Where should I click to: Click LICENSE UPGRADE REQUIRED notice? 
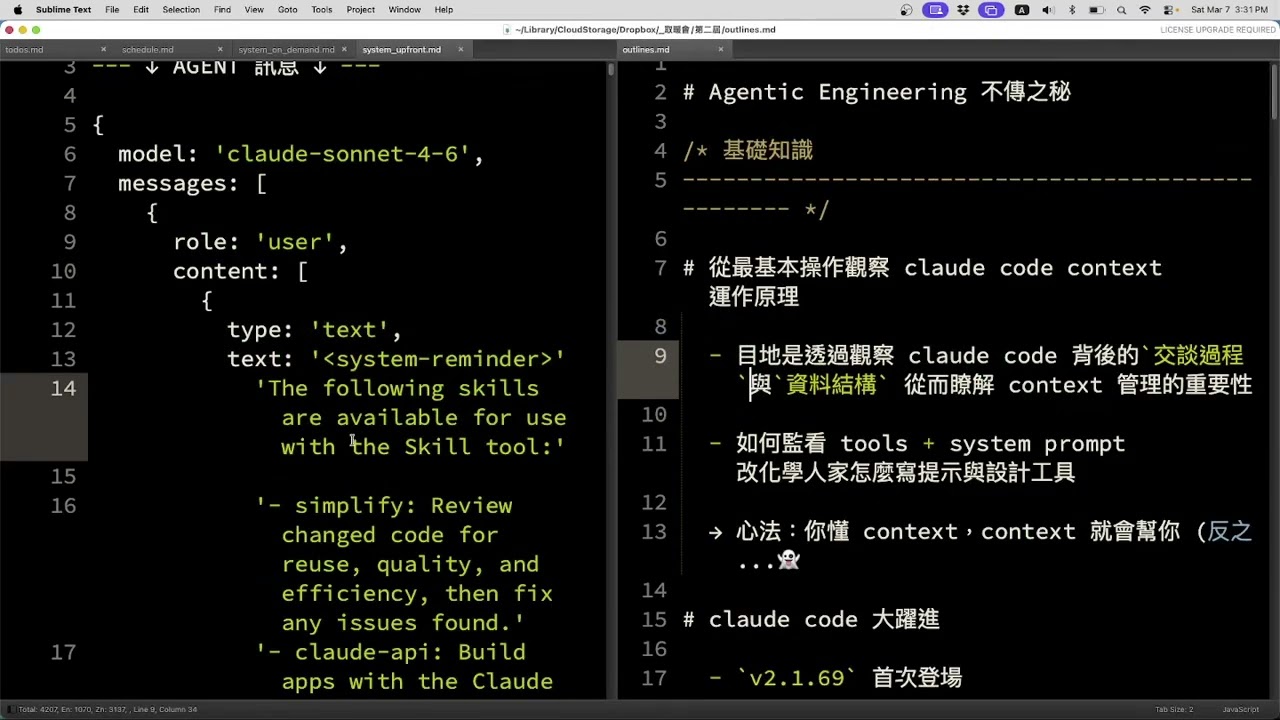(x=1217, y=30)
